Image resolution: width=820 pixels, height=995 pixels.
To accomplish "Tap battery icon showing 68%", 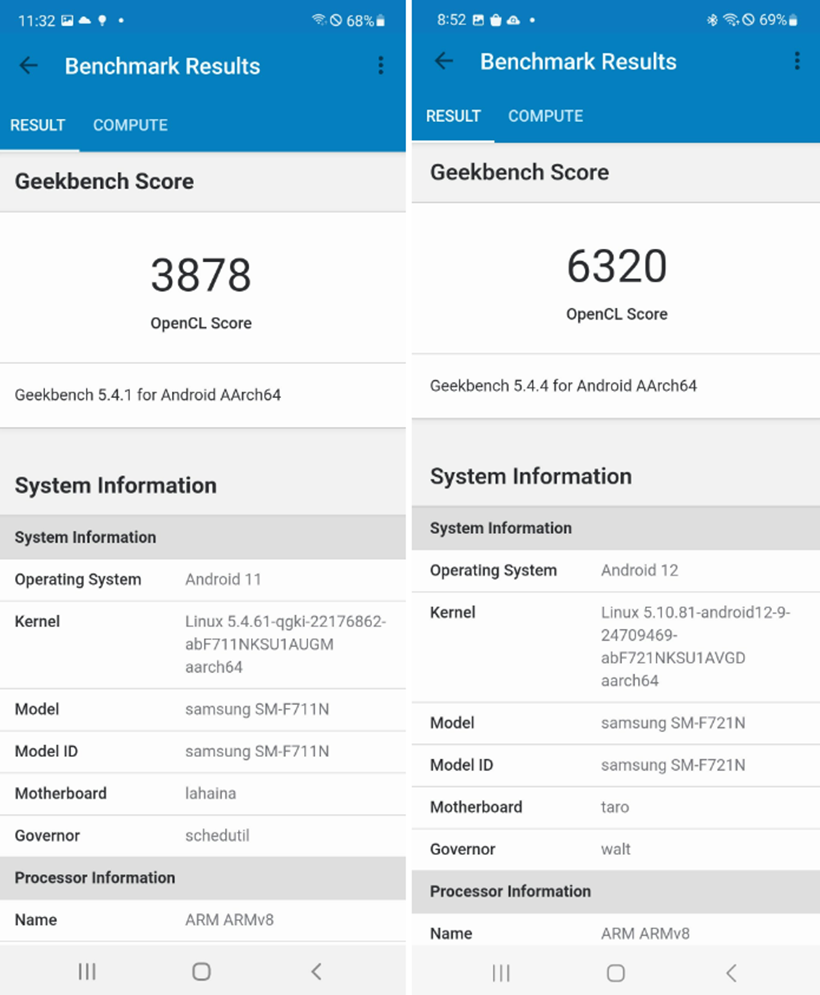I will (381, 21).
